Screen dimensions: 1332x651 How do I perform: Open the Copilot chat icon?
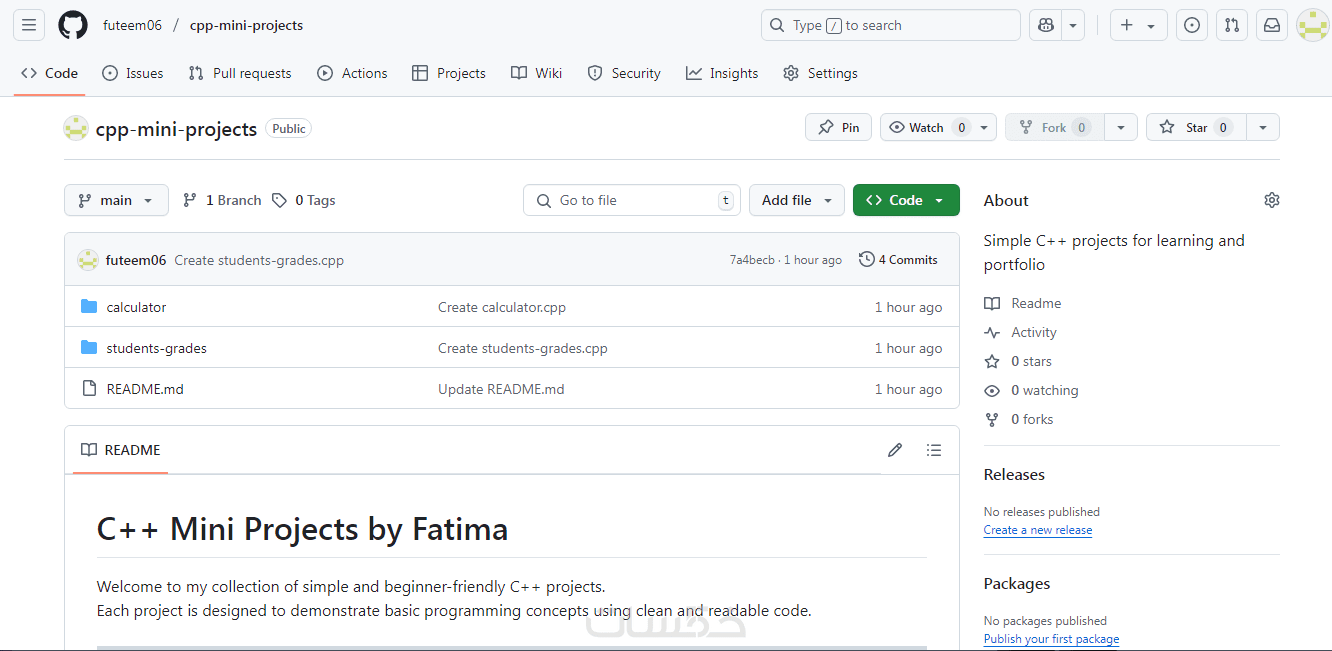[1046, 25]
